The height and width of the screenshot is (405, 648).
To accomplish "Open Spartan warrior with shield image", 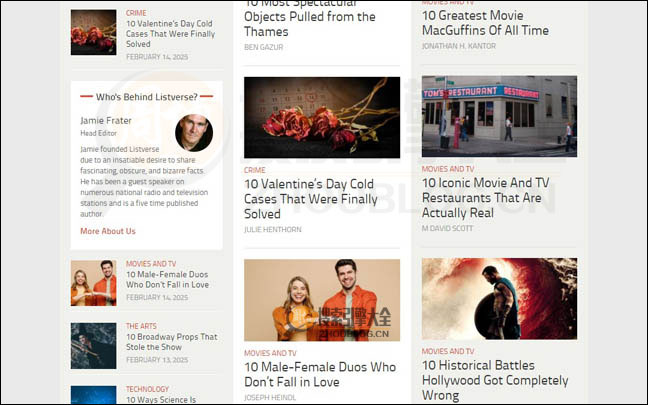I will [499, 299].
